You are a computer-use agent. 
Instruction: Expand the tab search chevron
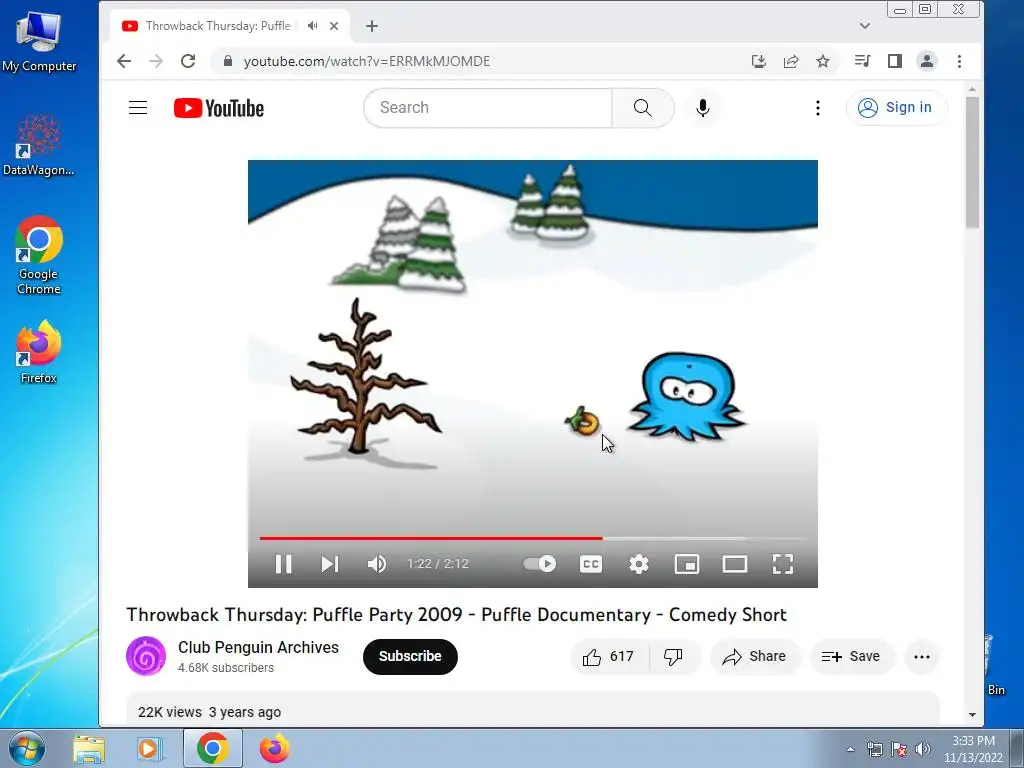click(x=865, y=26)
